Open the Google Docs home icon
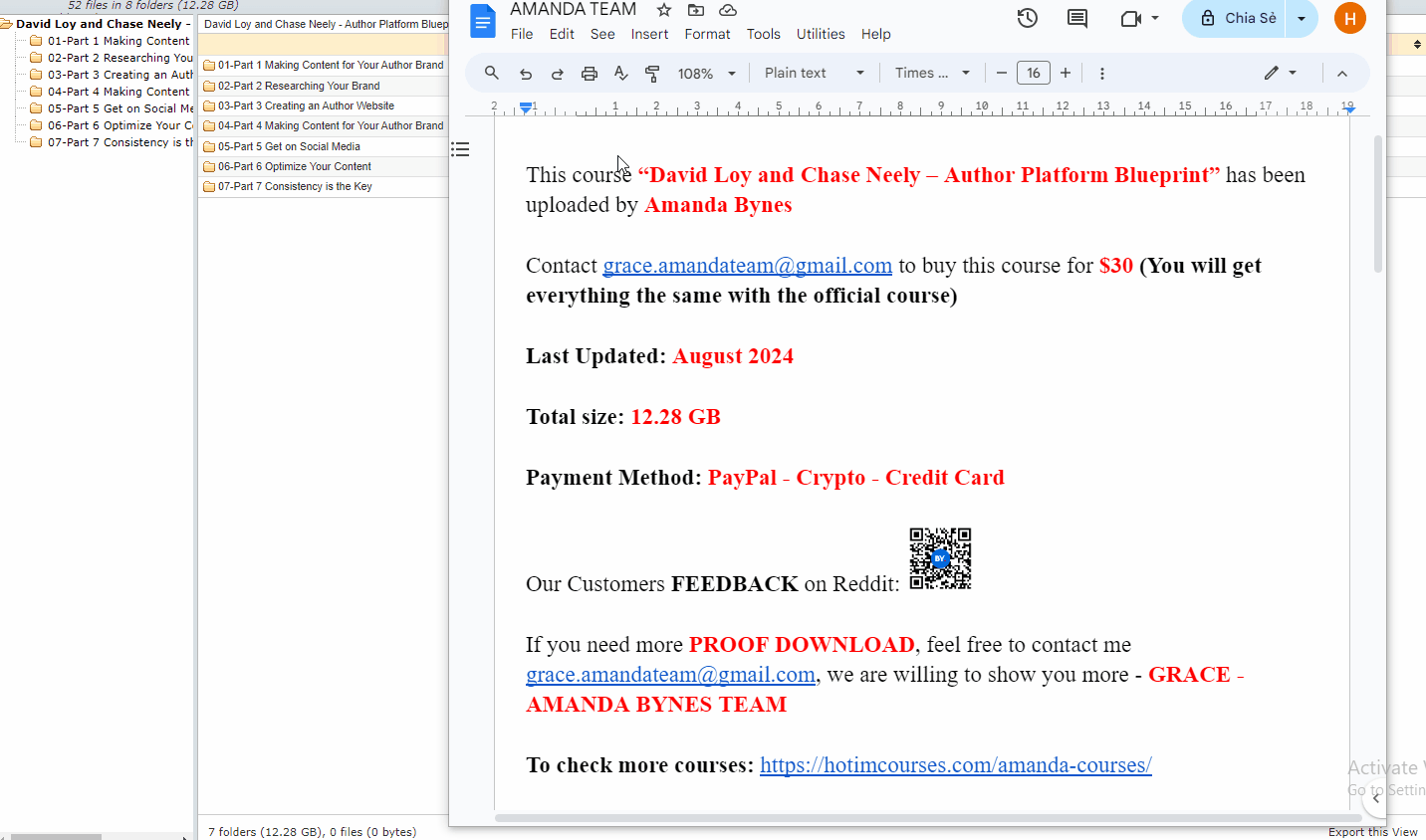 pos(483,21)
